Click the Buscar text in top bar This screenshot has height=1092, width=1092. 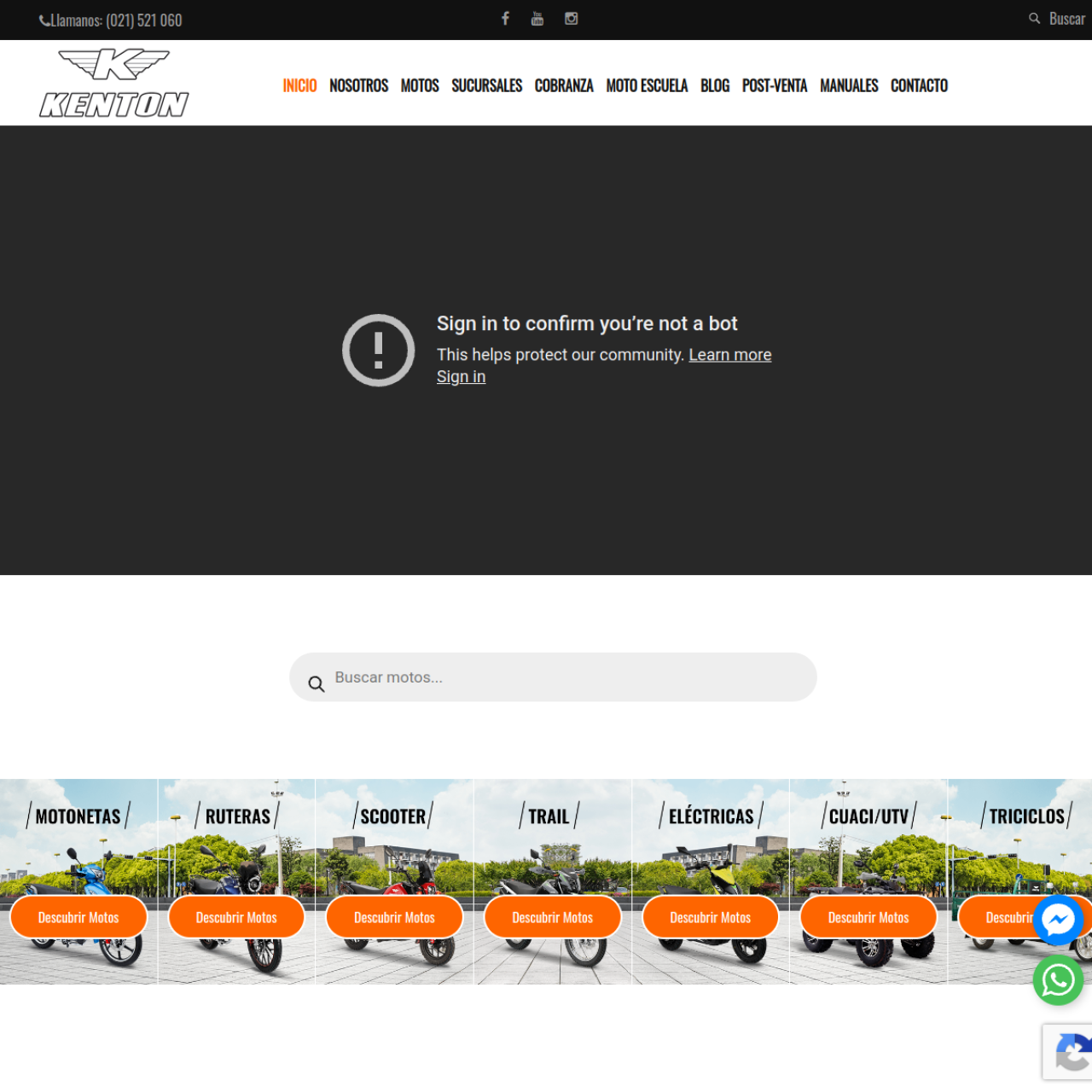click(1066, 19)
